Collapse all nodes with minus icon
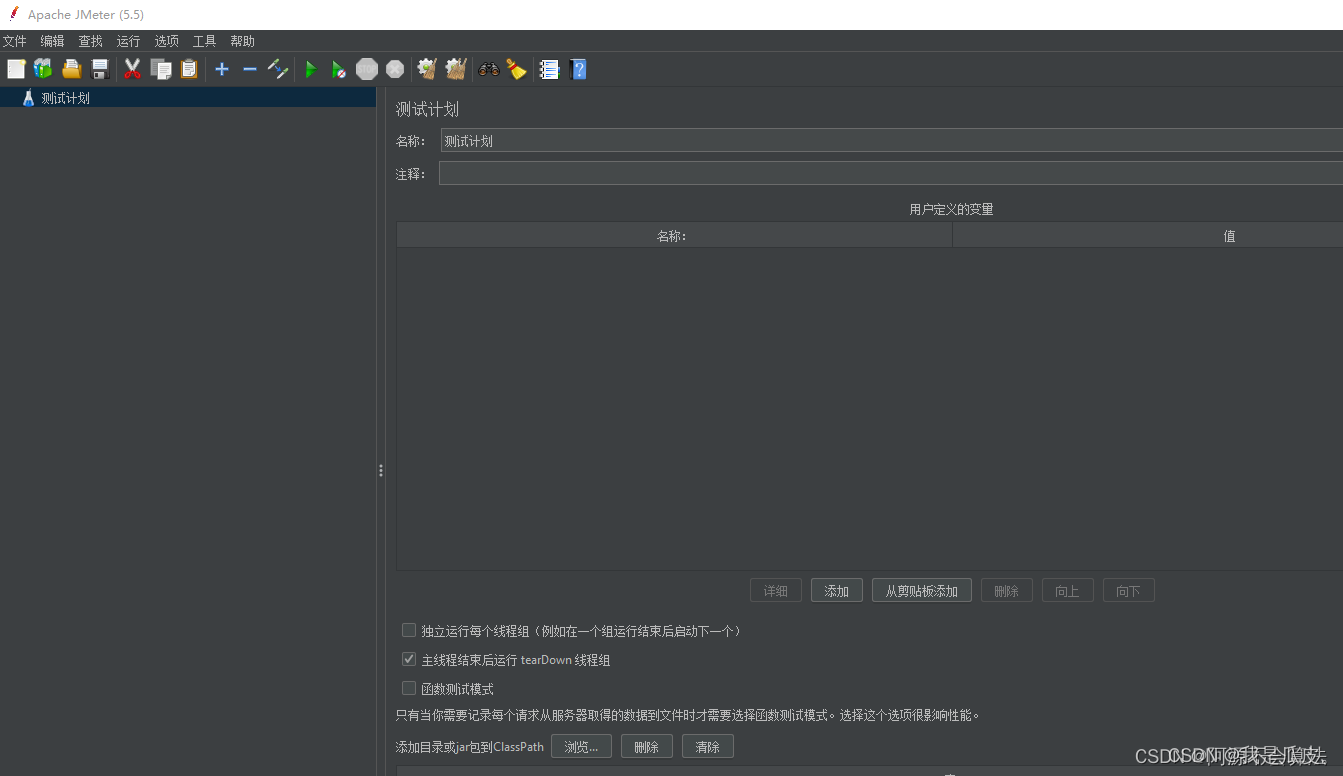The width and height of the screenshot is (1343, 776). 250,69
